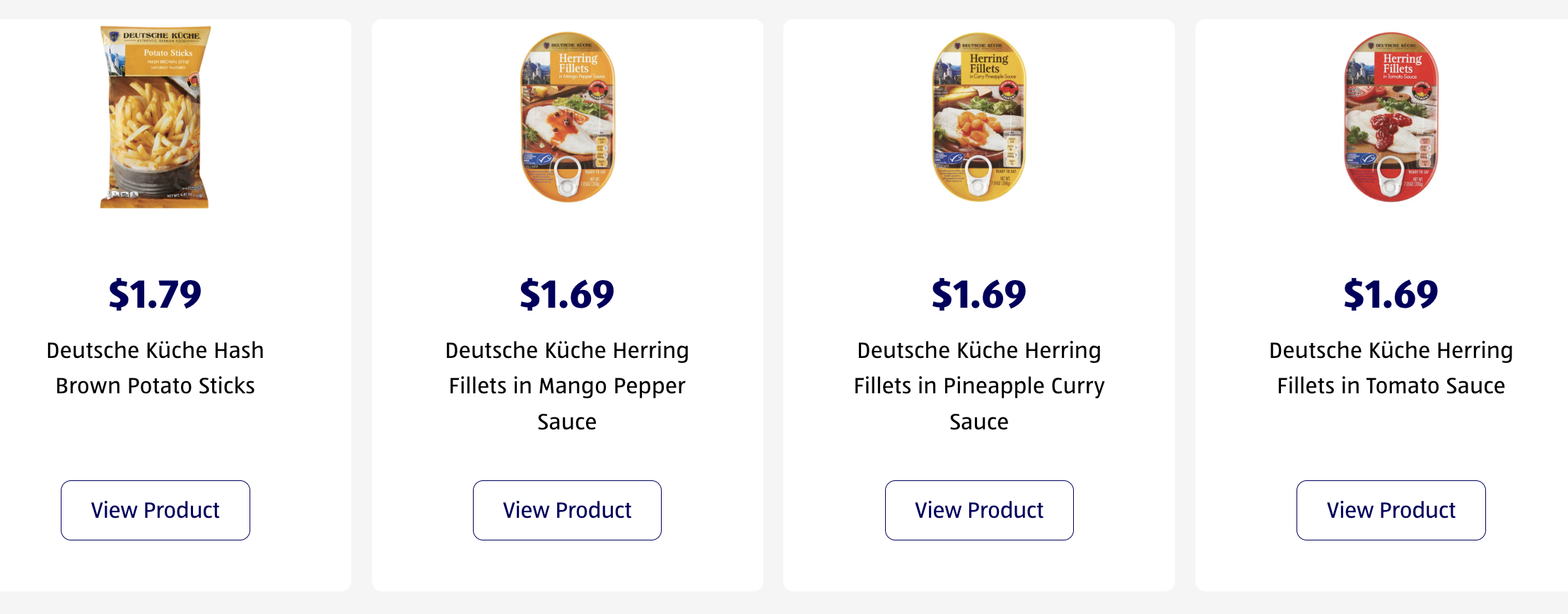Open View Product for Pineapple Curry herring
Viewport: 1568px width, 614px height.
point(979,510)
